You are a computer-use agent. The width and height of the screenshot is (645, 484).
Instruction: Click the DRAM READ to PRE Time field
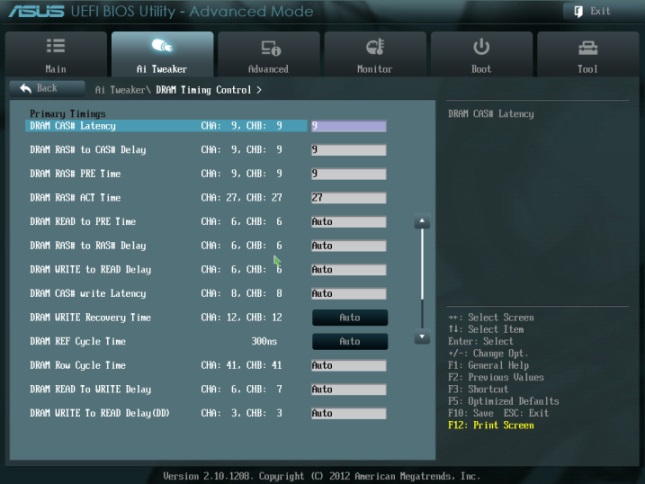348,222
